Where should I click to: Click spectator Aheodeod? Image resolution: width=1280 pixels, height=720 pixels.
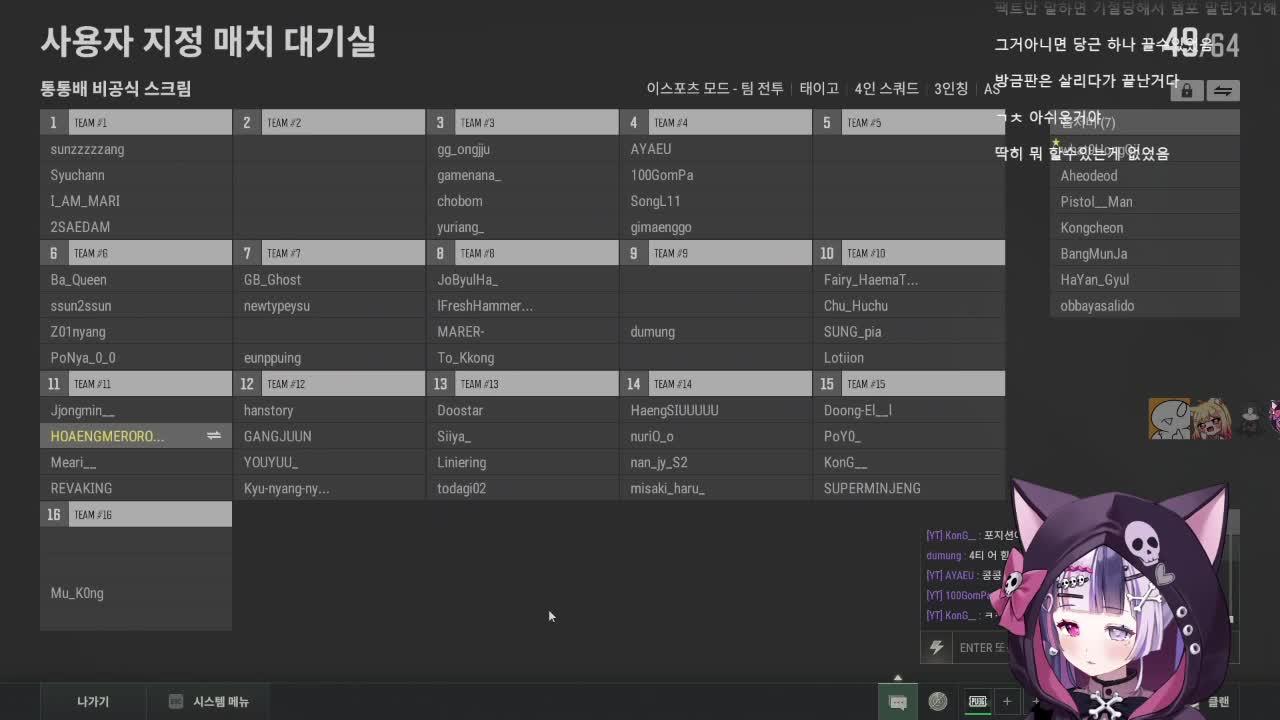pyautogui.click(x=1089, y=176)
